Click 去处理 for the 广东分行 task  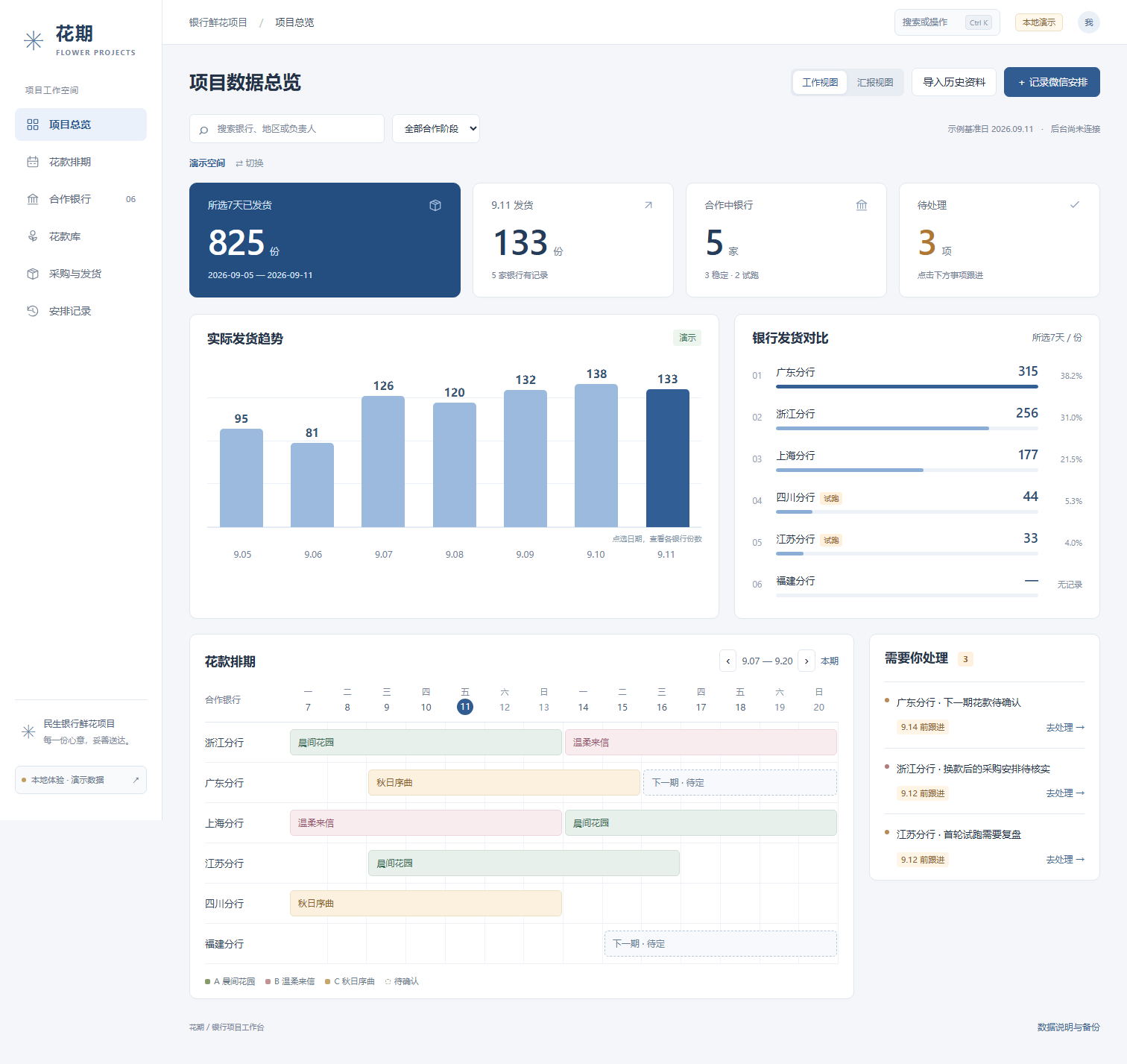click(1065, 728)
